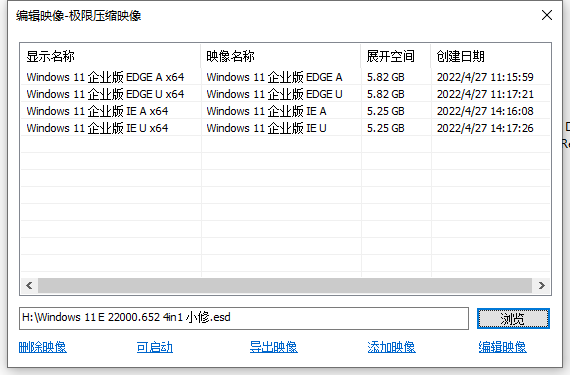Sort by the 显示名称 column header
The image size is (570, 375).
[x=110, y=56]
